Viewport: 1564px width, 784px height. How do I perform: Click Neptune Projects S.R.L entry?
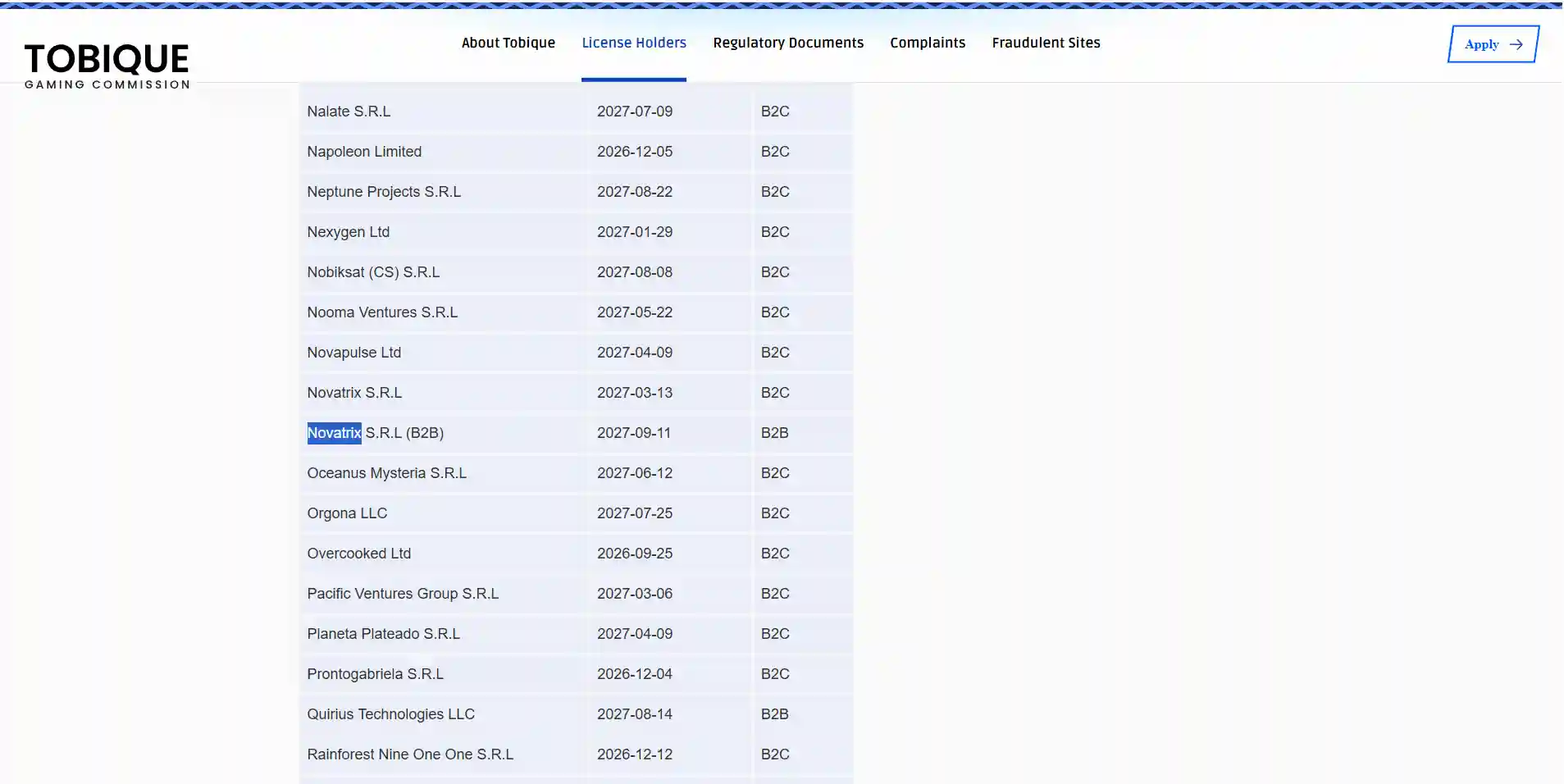click(x=384, y=192)
